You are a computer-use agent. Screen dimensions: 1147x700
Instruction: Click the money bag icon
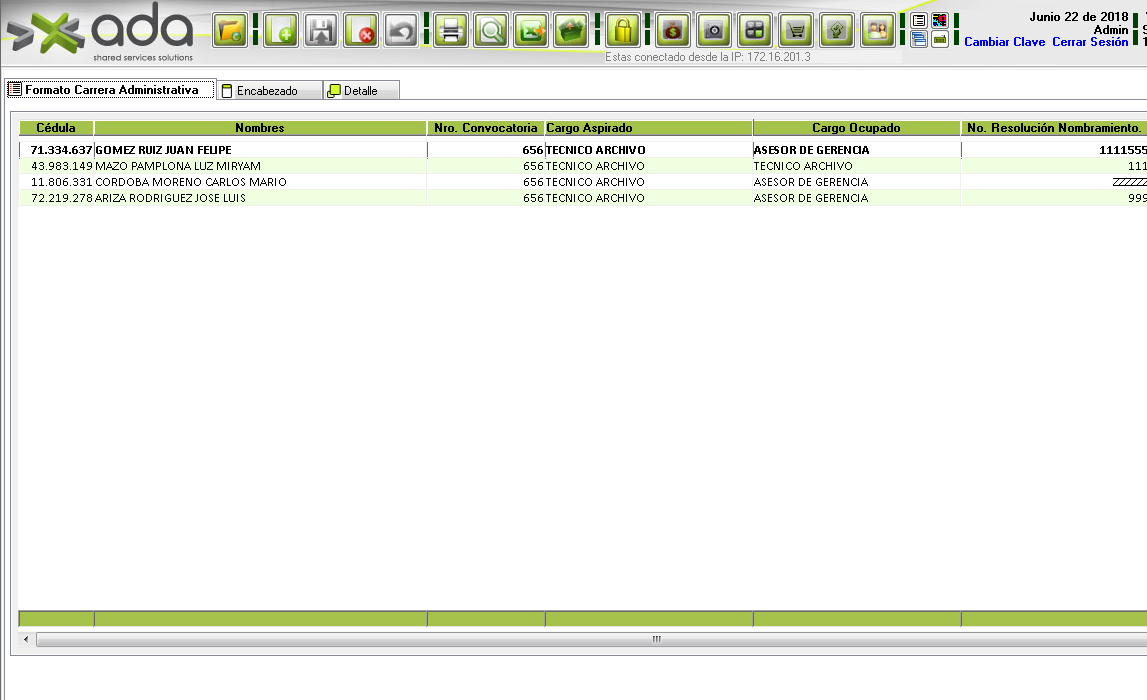(x=672, y=30)
